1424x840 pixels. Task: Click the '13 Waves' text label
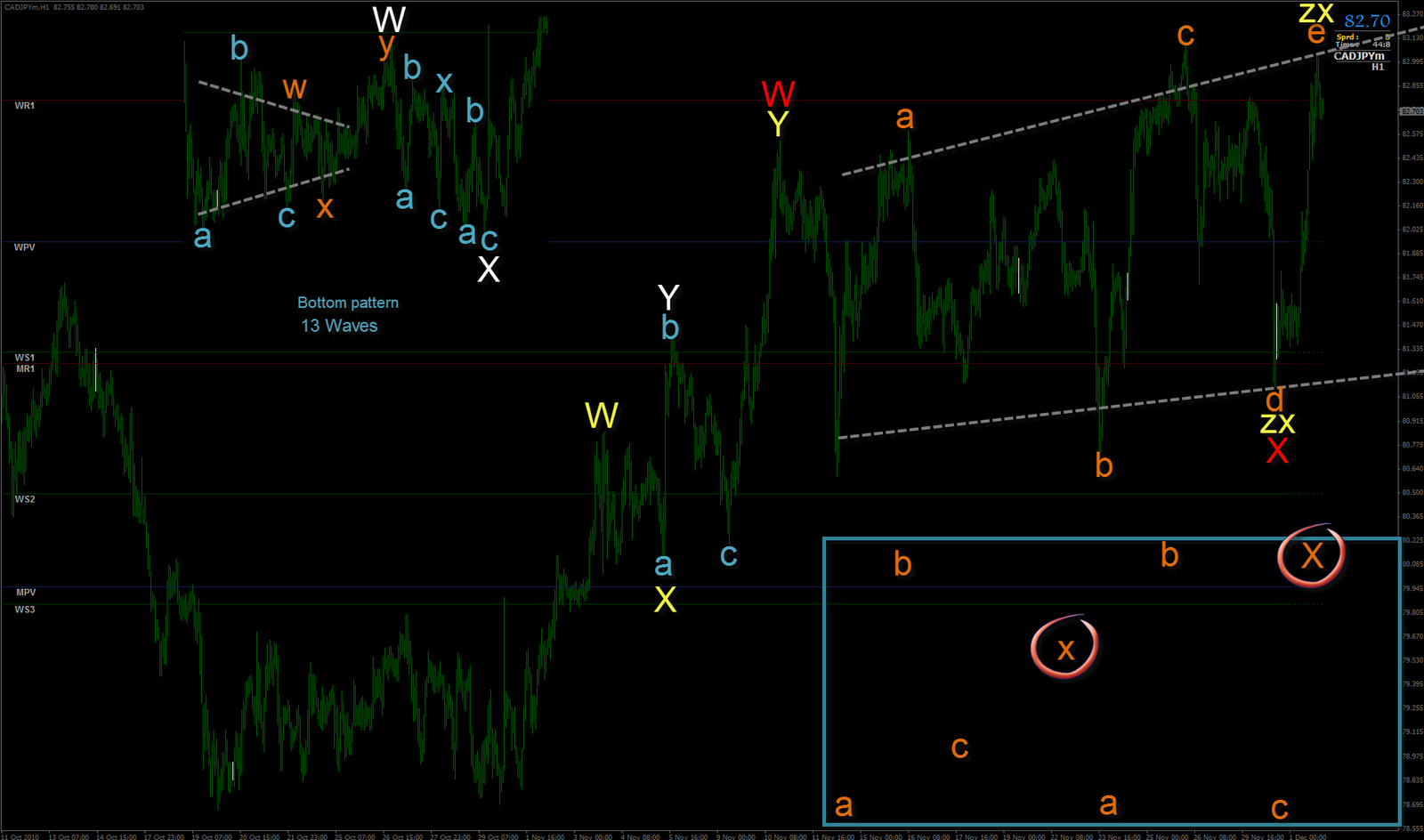pos(339,326)
